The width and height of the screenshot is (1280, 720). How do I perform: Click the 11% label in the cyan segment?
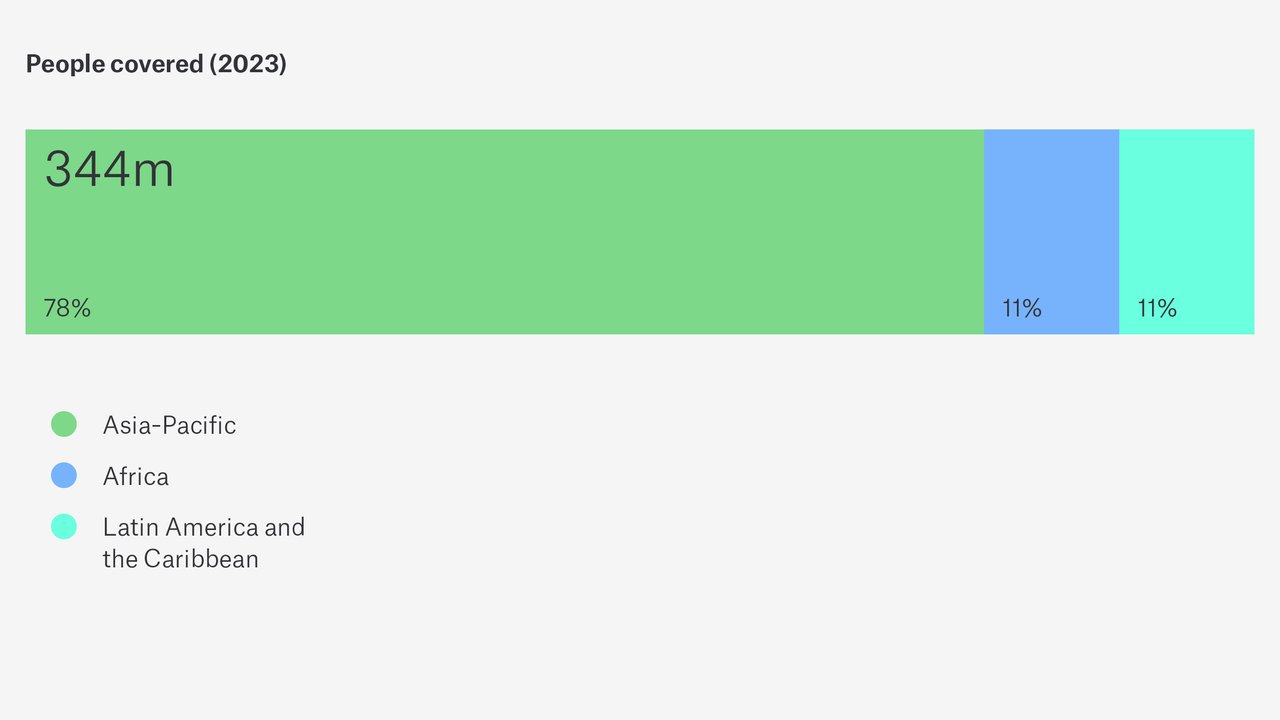[1157, 308]
